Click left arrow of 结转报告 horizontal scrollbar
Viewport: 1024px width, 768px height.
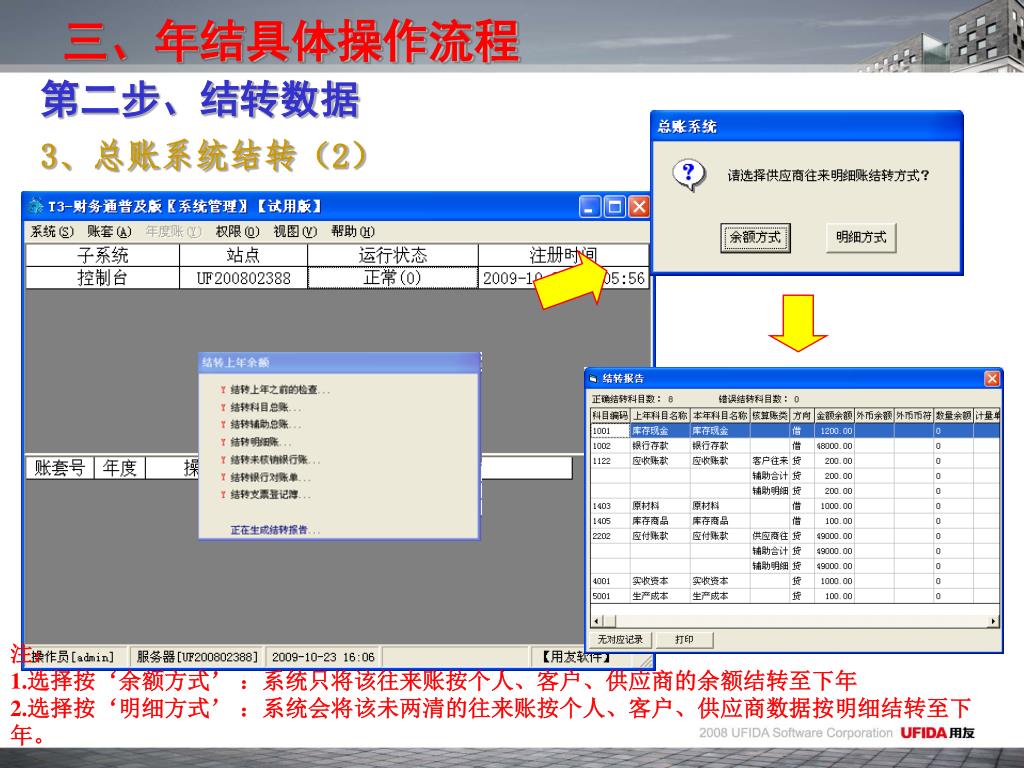point(596,621)
